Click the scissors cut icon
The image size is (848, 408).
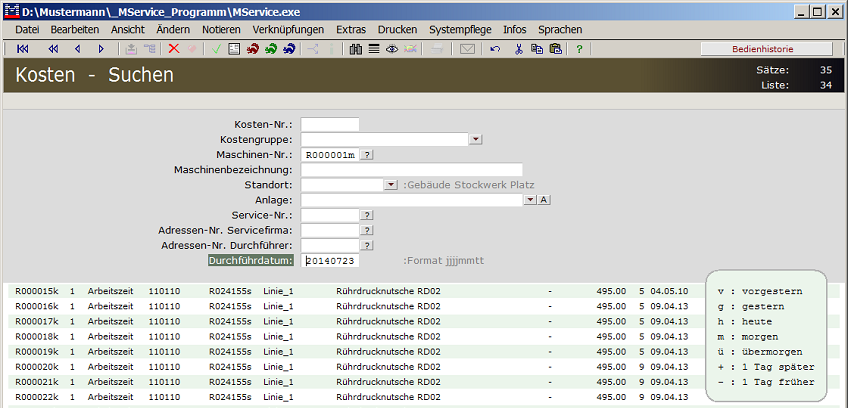519,48
